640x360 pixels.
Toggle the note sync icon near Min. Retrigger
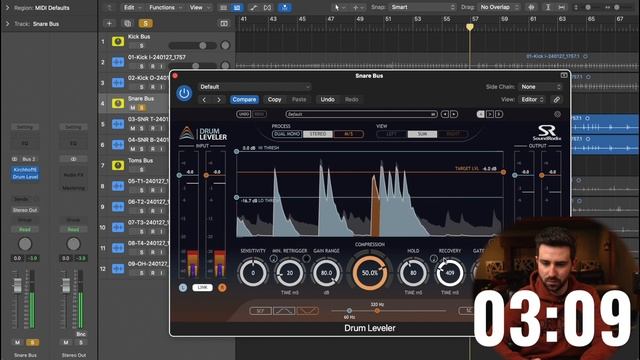(273, 258)
